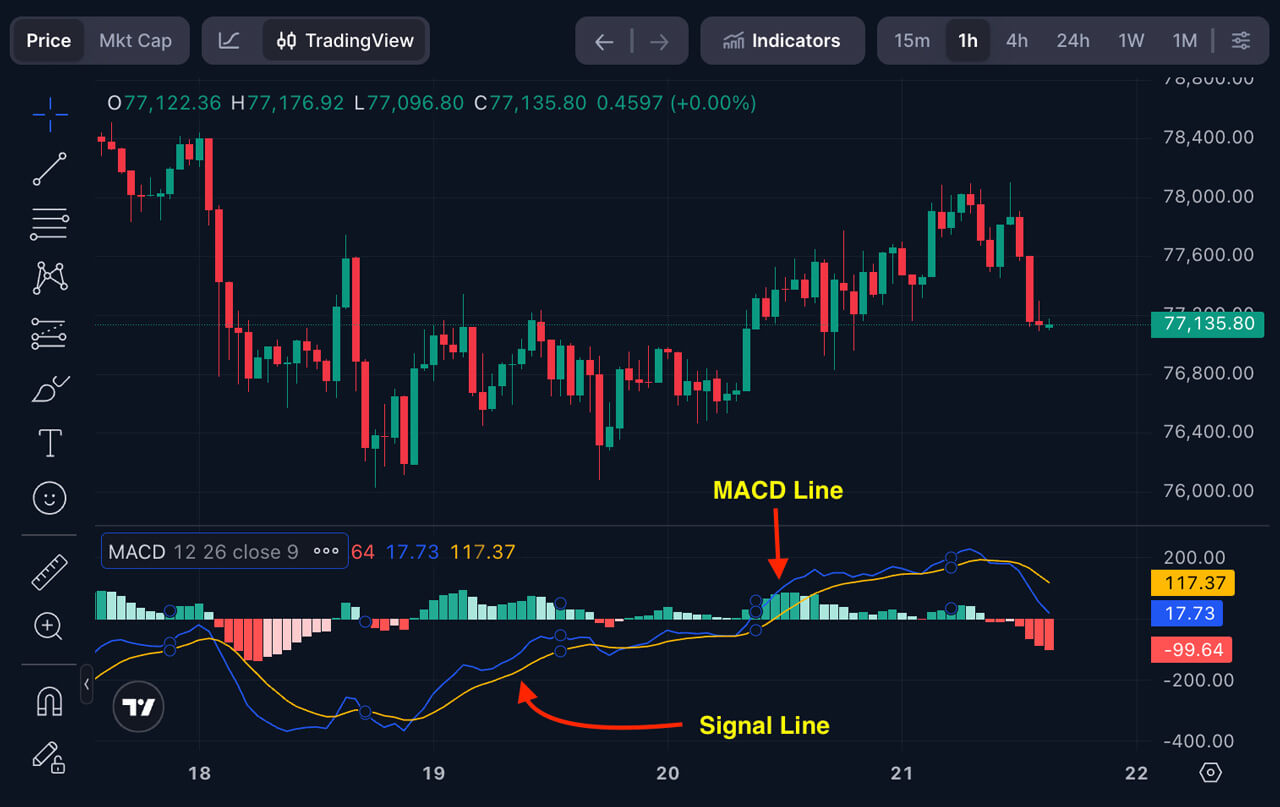Viewport: 1280px width, 807px height.
Task: Show Mkt Cap chart data
Action: (x=135, y=41)
